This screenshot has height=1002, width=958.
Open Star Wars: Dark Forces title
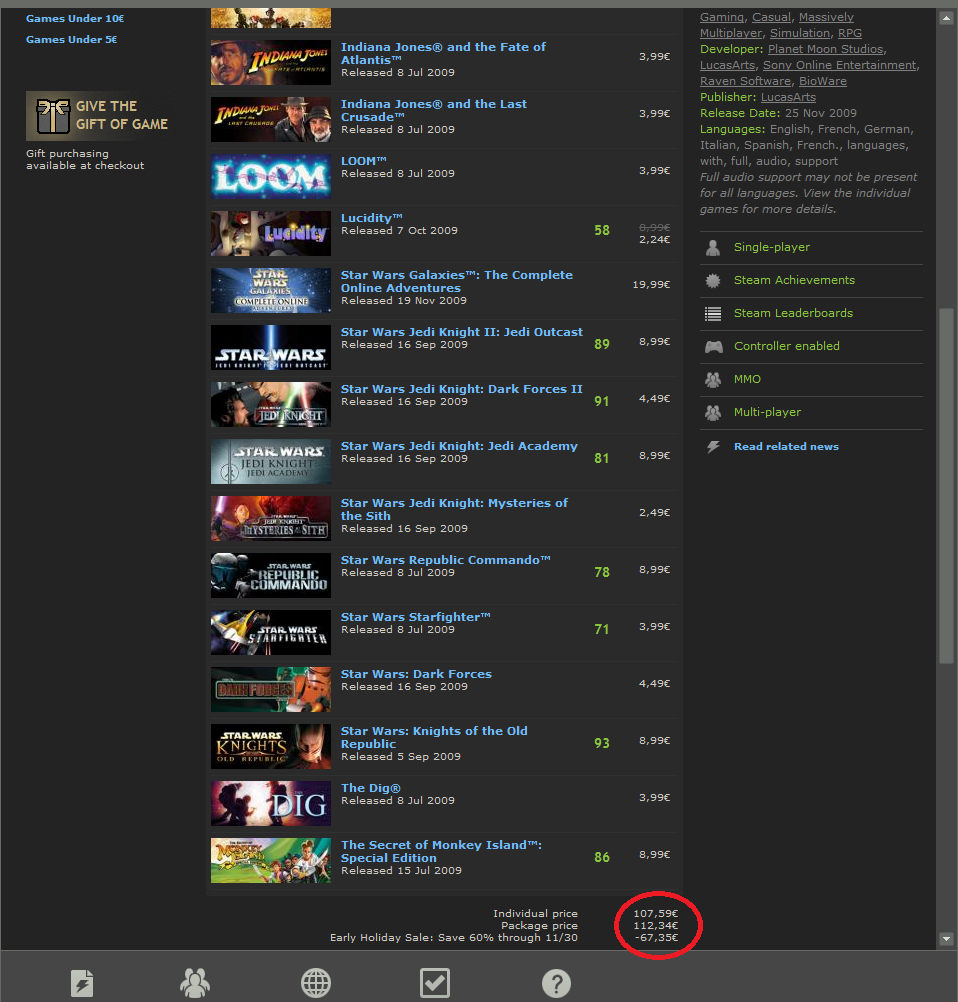(x=416, y=674)
